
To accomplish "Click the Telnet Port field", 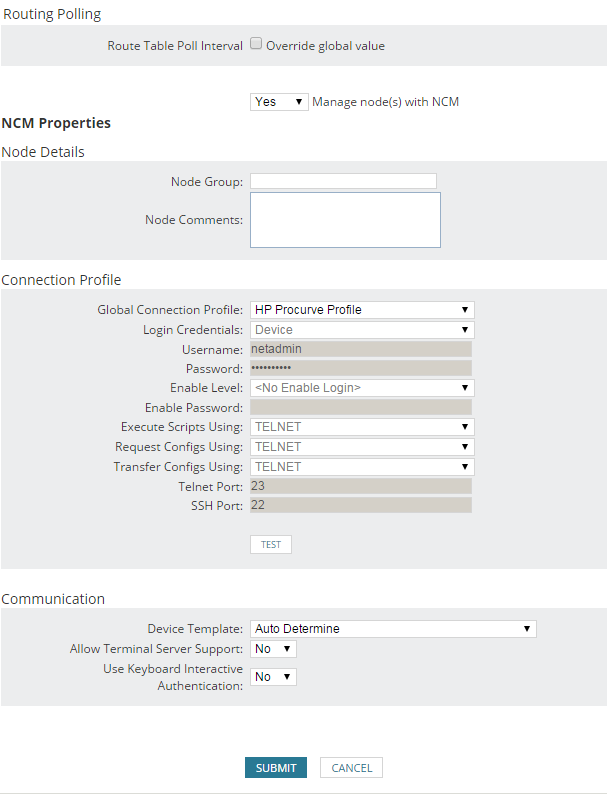I will [361, 486].
